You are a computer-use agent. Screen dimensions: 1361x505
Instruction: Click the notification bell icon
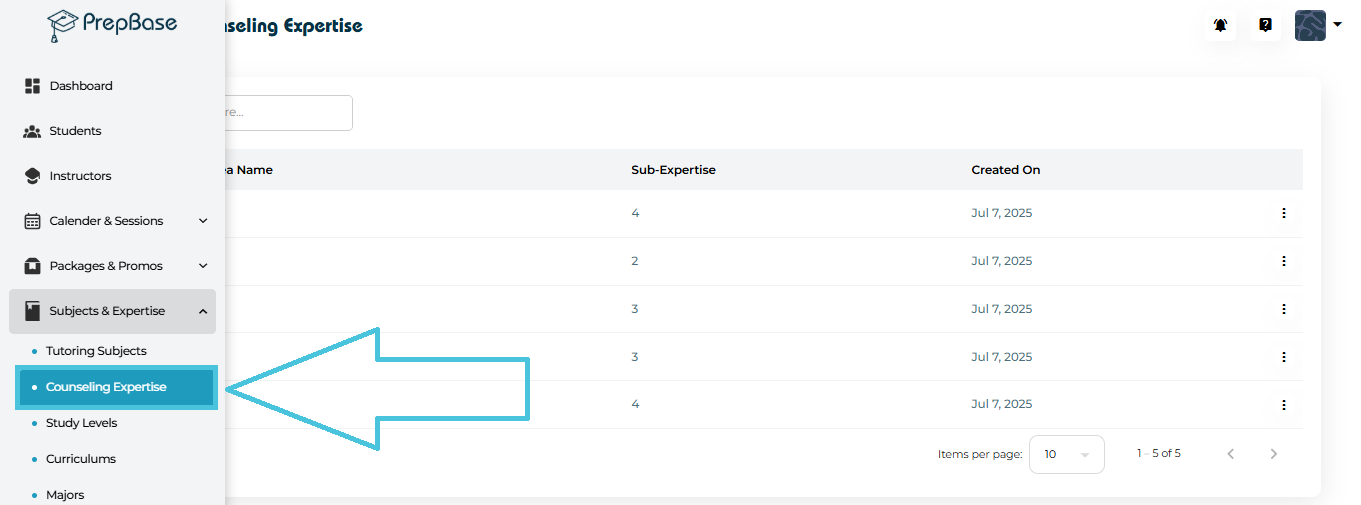point(1220,26)
